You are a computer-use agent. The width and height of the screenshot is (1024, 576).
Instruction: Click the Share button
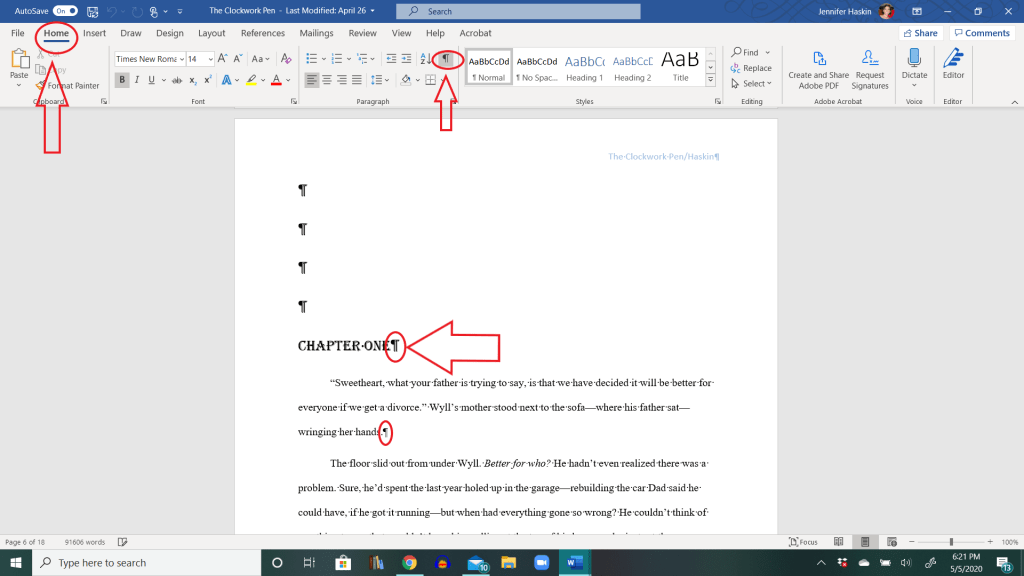[x=920, y=33]
